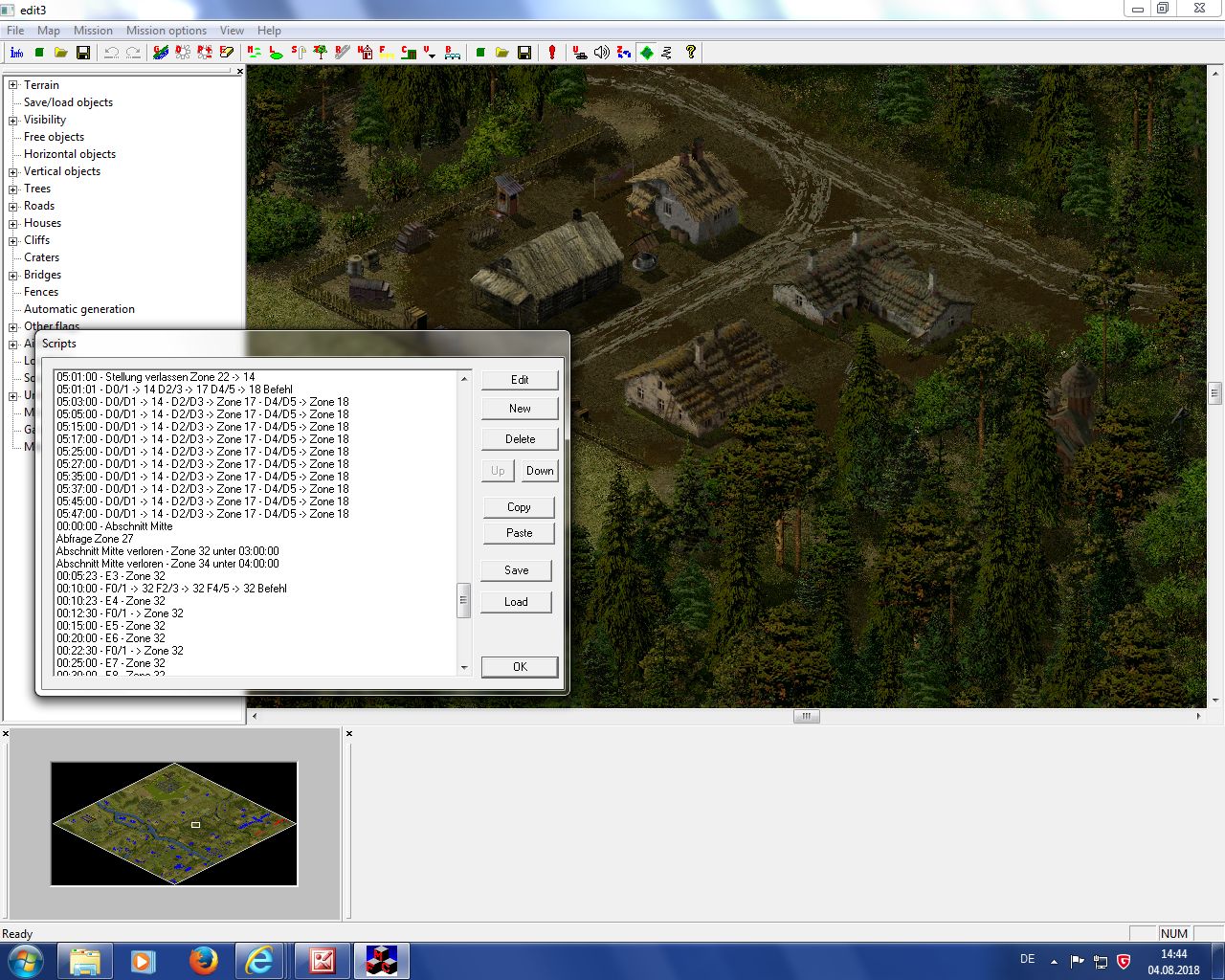The image size is (1225, 980).
Task: Click the Undo arrow icon
Action: coord(111,53)
